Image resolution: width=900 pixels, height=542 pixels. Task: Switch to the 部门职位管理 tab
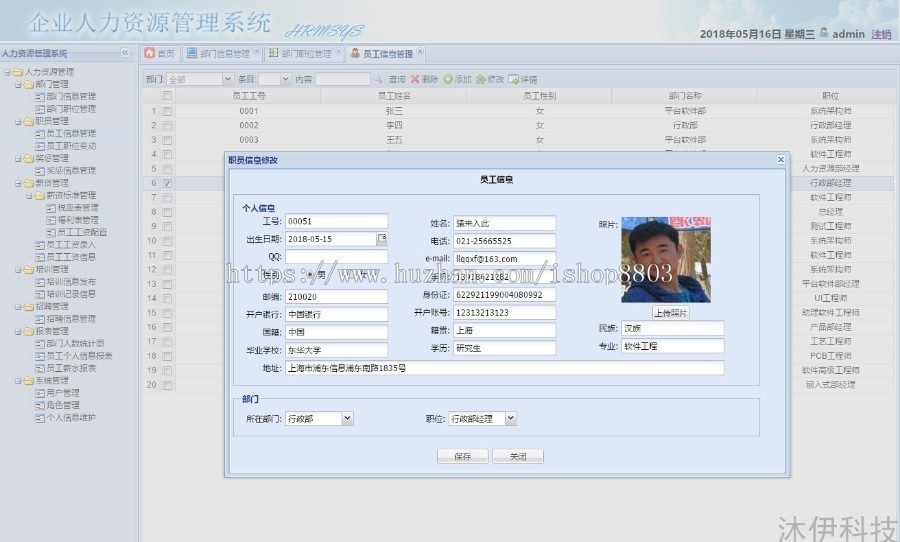(x=305, y=53)
